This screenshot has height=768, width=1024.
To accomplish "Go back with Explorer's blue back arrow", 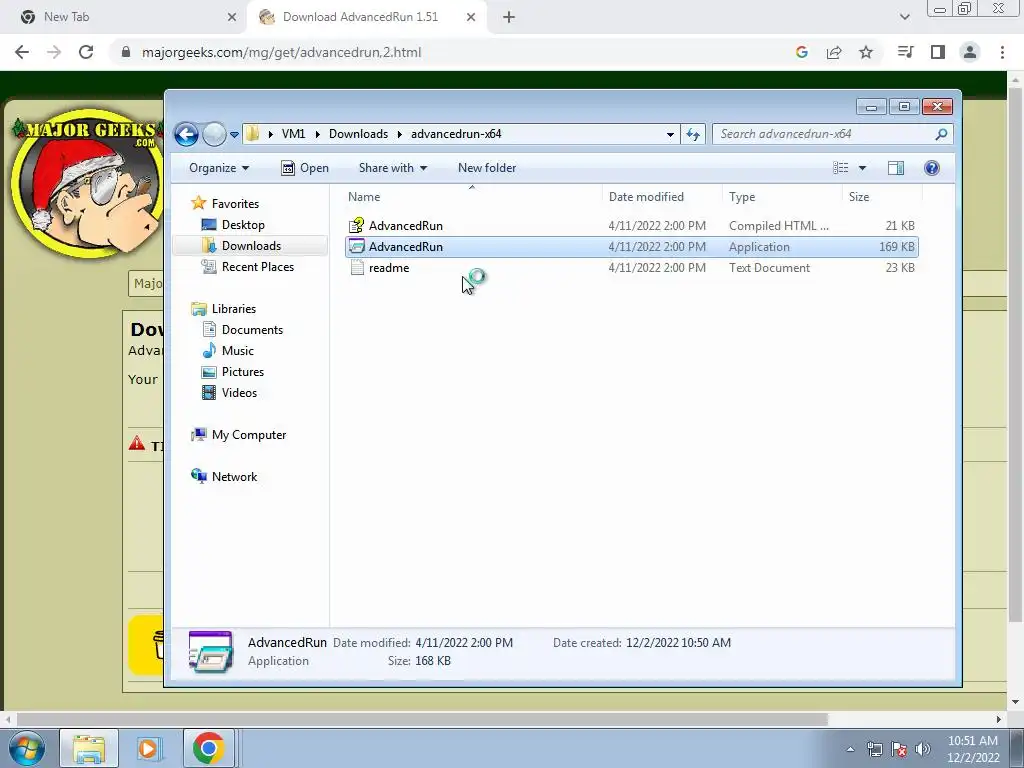I will tap(186, 135).
